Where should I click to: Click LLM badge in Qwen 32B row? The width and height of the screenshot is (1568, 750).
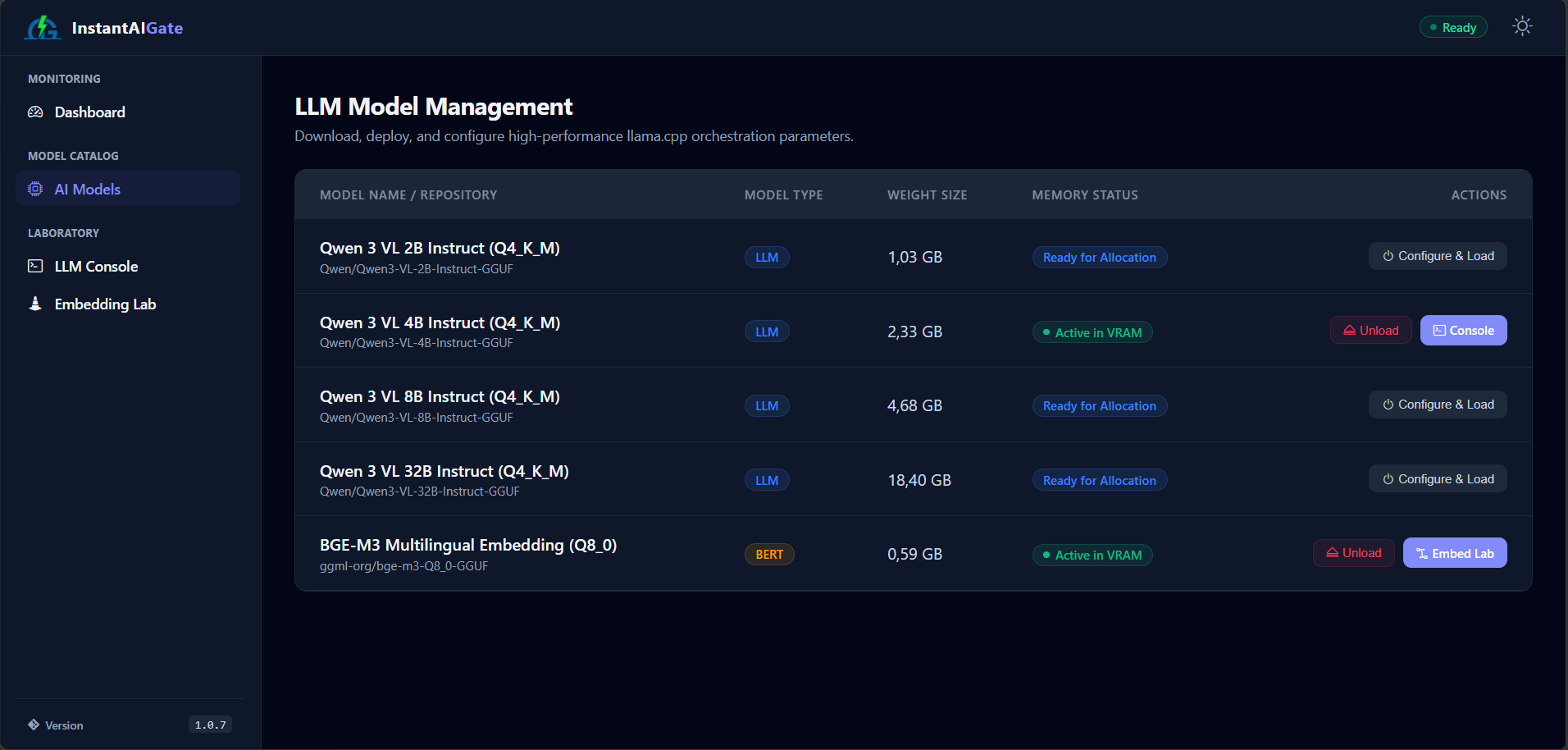(767, 480)
